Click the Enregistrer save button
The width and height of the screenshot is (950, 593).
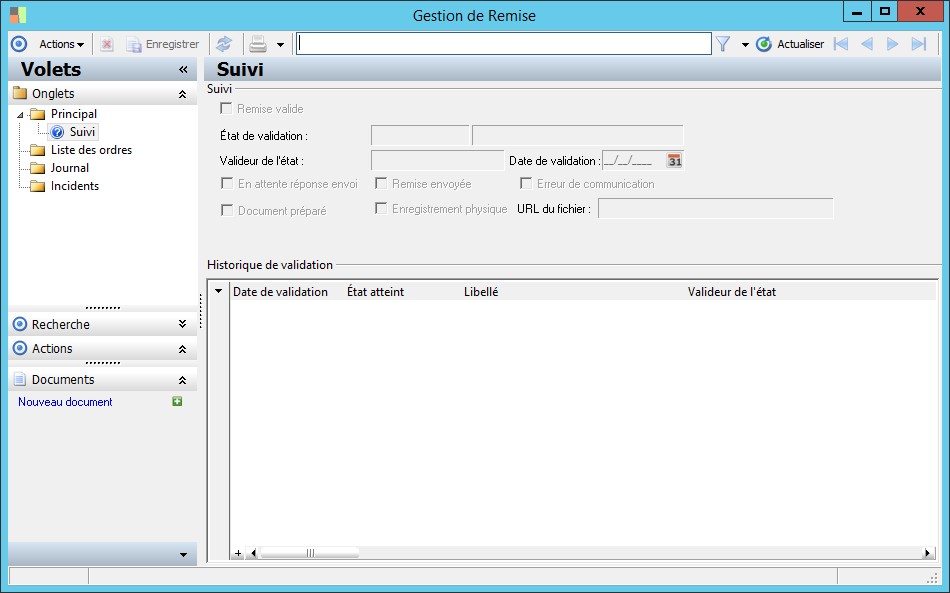(162, 44)
